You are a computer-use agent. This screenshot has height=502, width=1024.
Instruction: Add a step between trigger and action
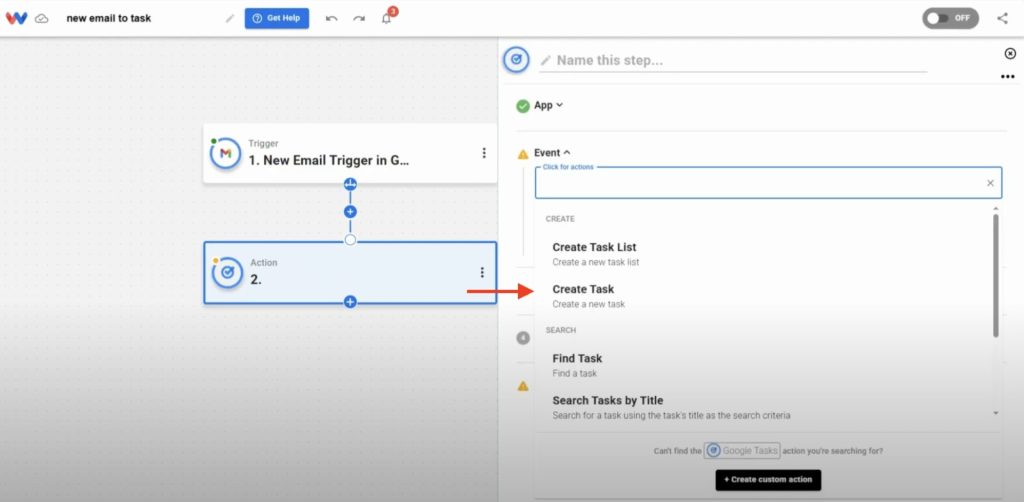350,212
